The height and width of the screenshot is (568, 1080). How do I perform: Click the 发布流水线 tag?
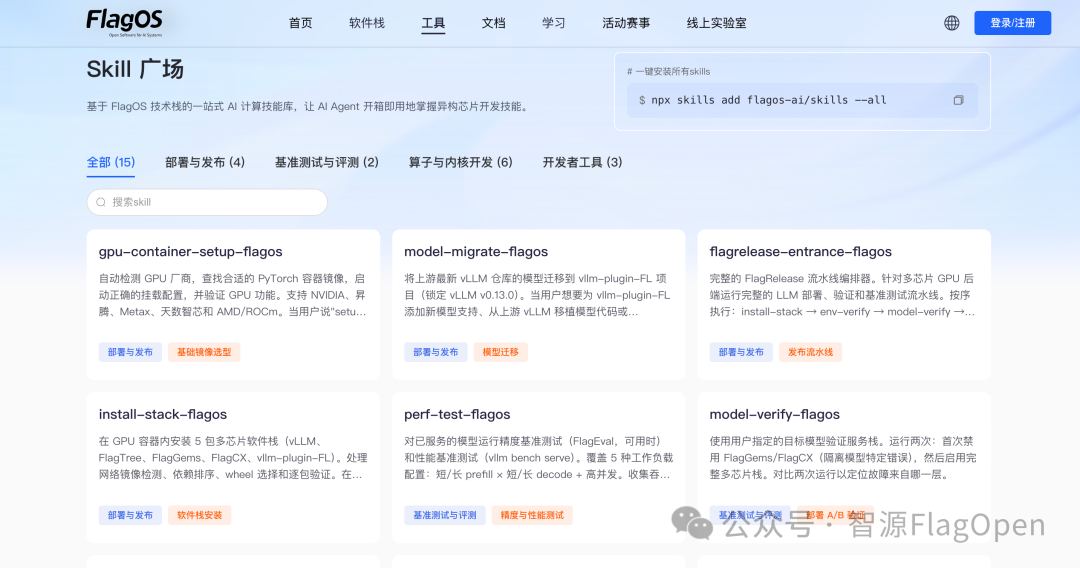pyautogui.click(x=810, y=352)
